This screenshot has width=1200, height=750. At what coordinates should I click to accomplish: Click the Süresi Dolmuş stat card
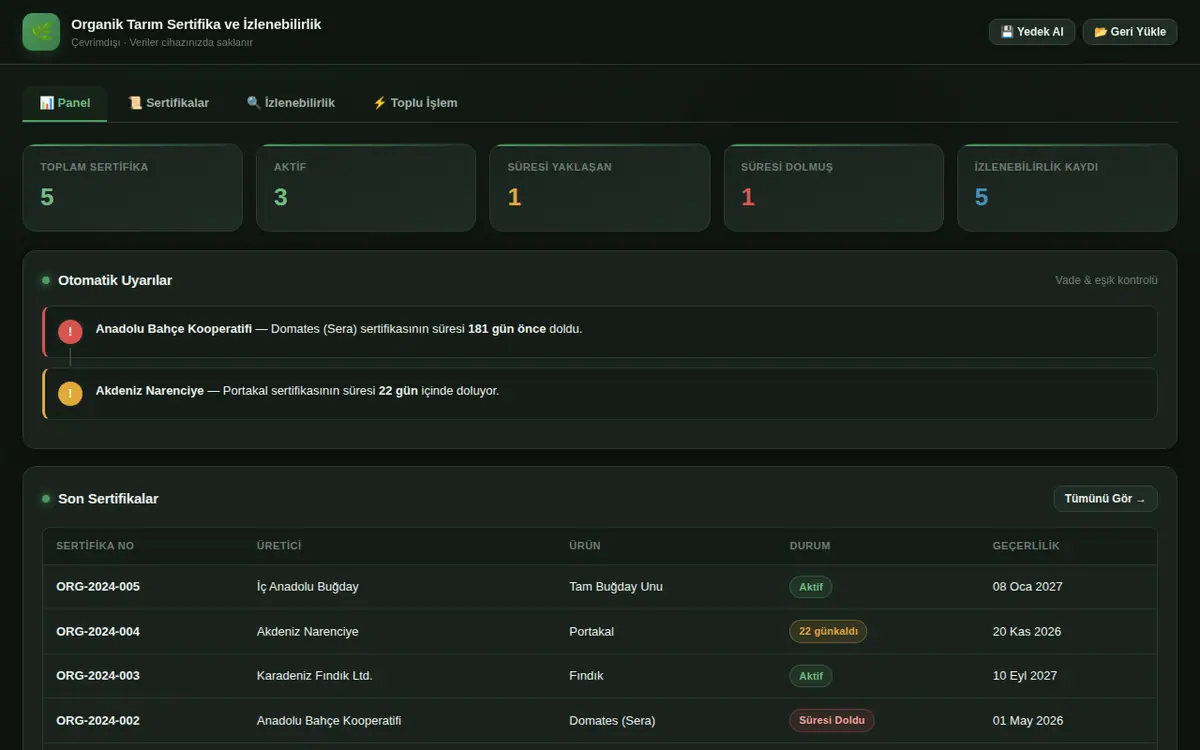pos(834,188)
